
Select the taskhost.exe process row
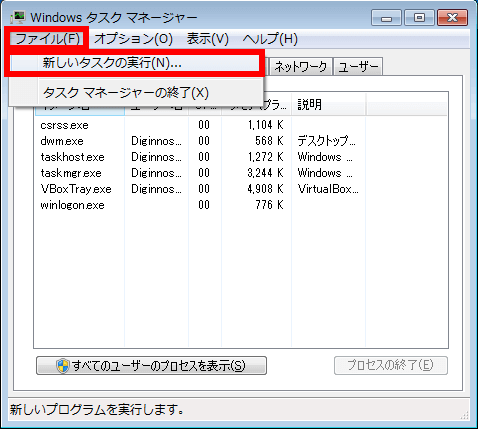point(241,157)
